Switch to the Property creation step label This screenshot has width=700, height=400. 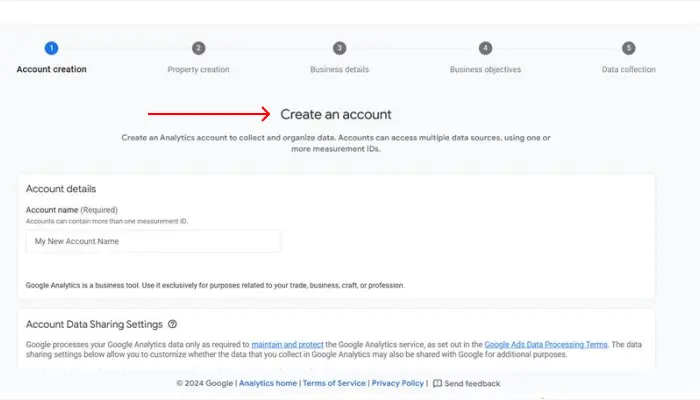coord(198,70)
